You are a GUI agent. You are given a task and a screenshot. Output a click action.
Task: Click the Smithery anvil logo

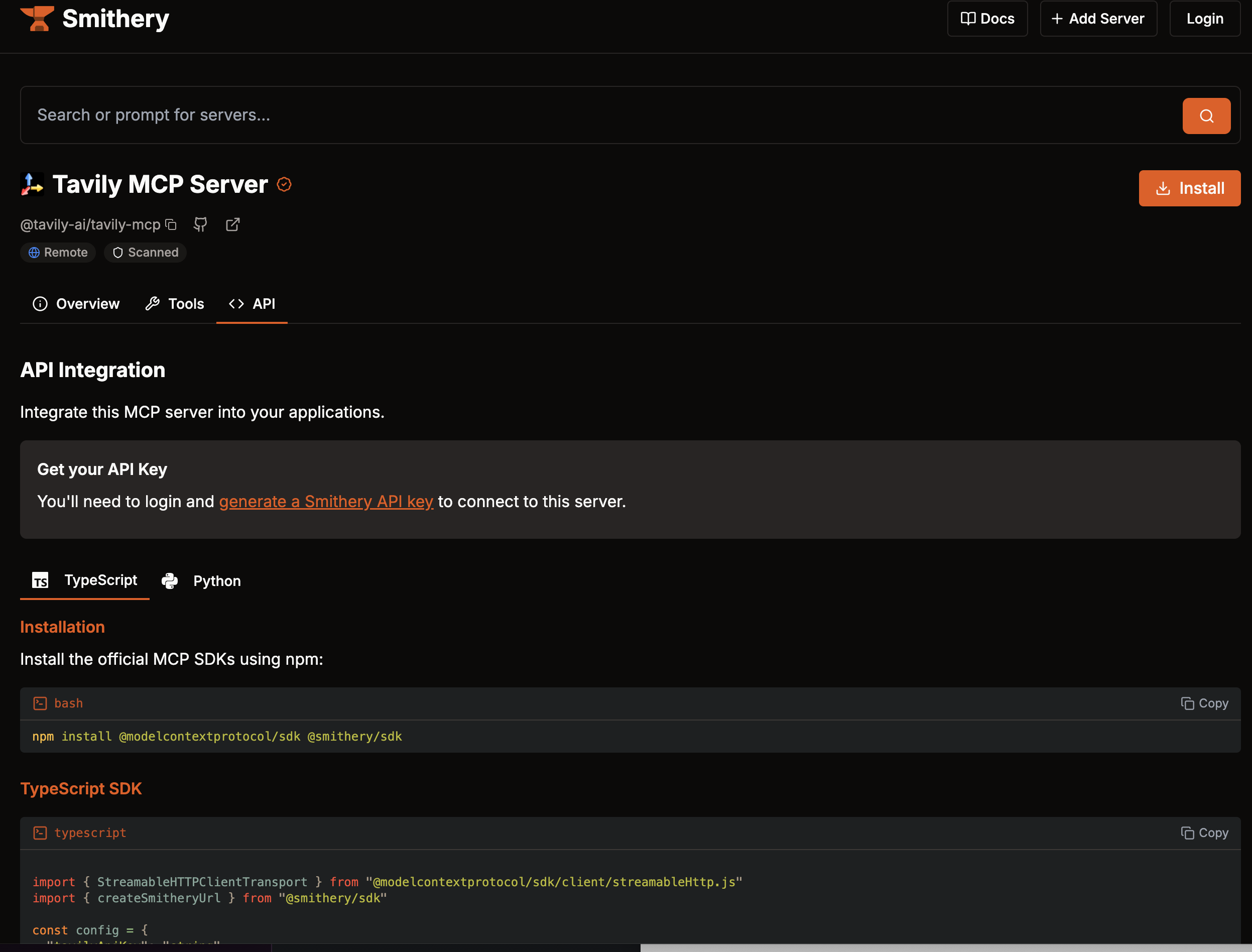click(x=37, y=18)
